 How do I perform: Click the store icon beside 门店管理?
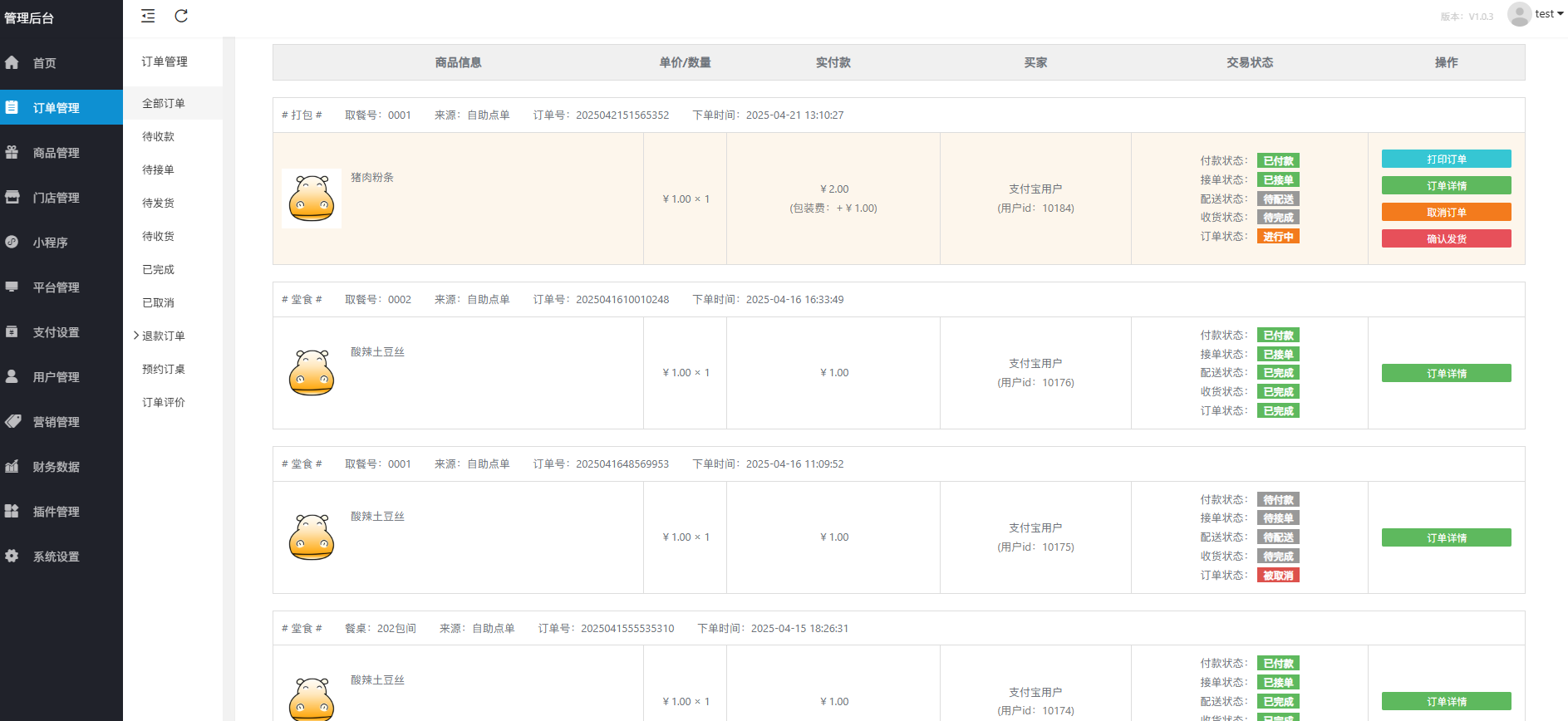click(x=12, y=197)
